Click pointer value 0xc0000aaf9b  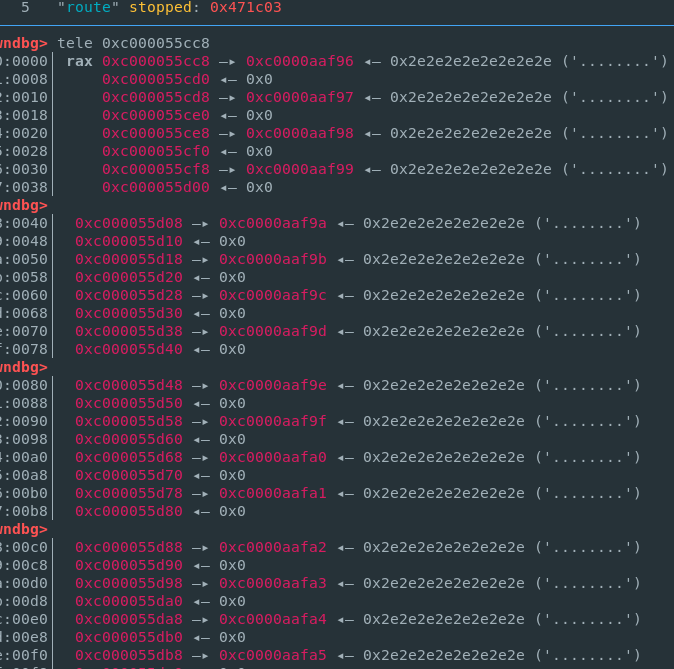pos(273,259)
